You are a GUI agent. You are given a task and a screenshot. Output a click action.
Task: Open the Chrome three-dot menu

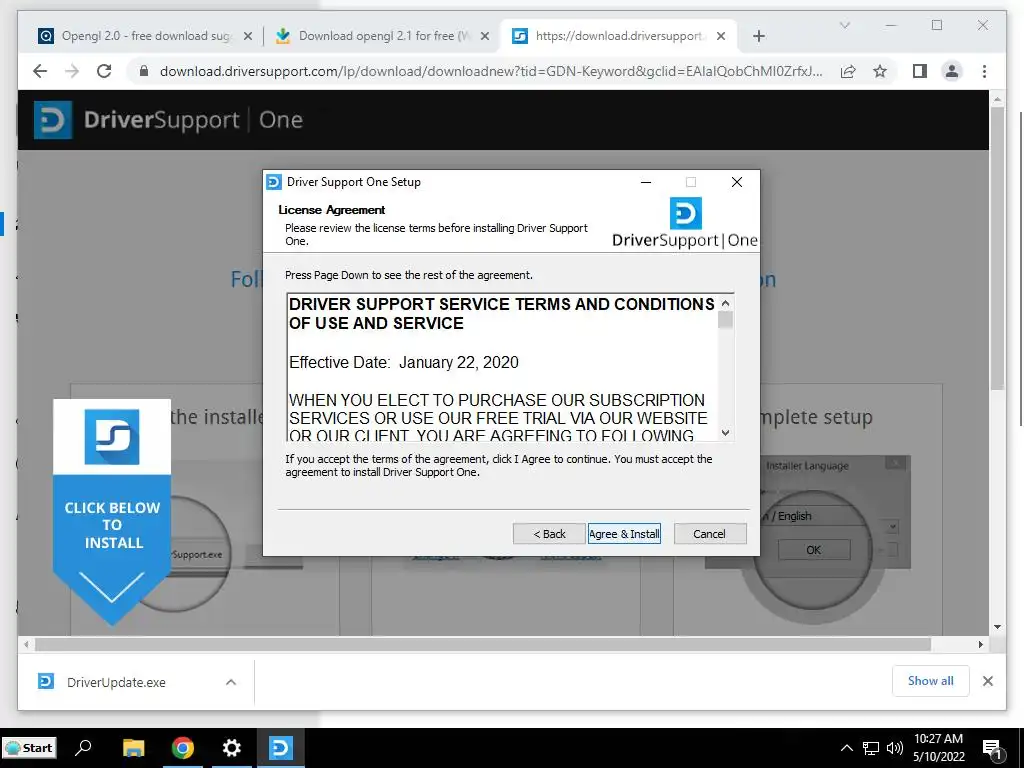click(984, 71)
